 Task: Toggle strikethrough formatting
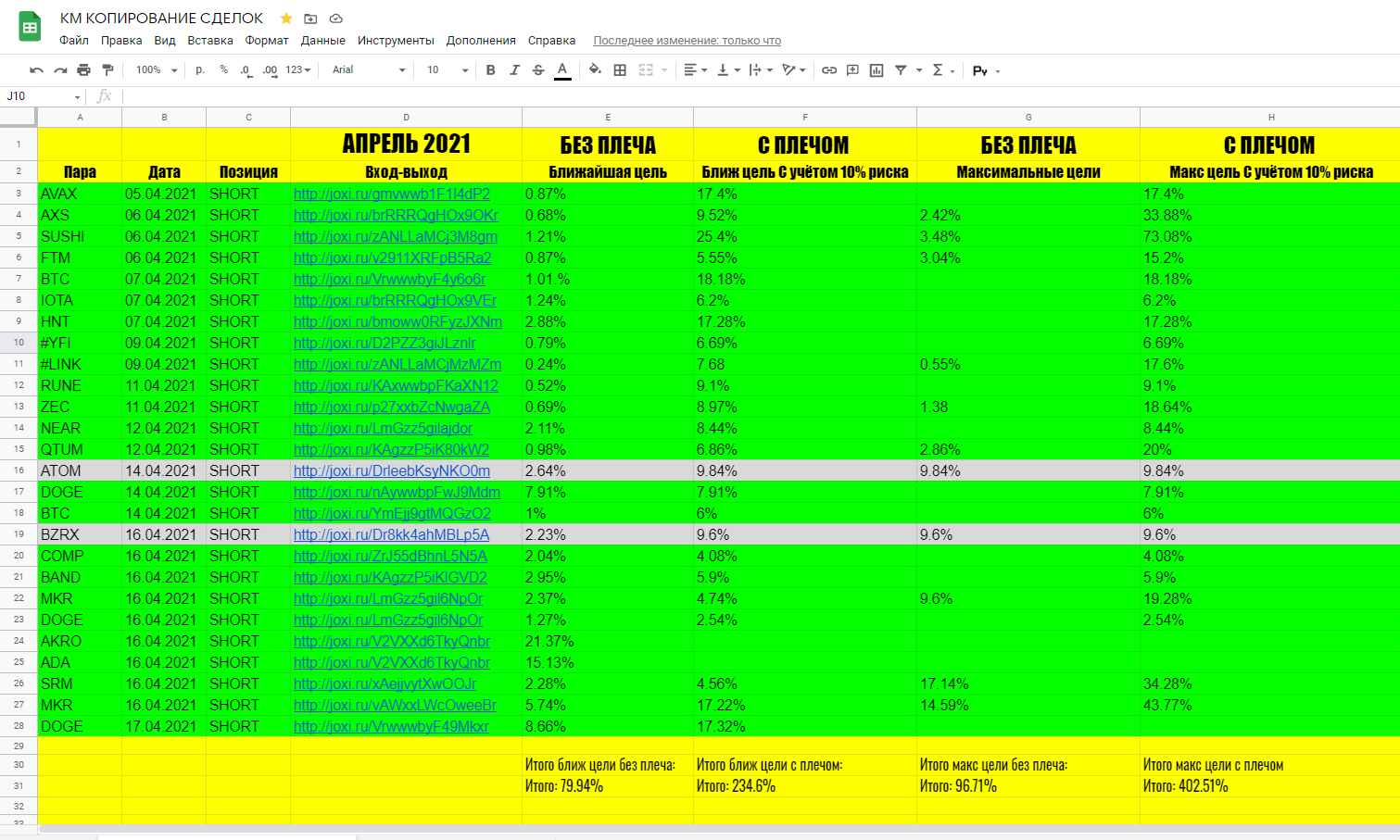point(538,70)
